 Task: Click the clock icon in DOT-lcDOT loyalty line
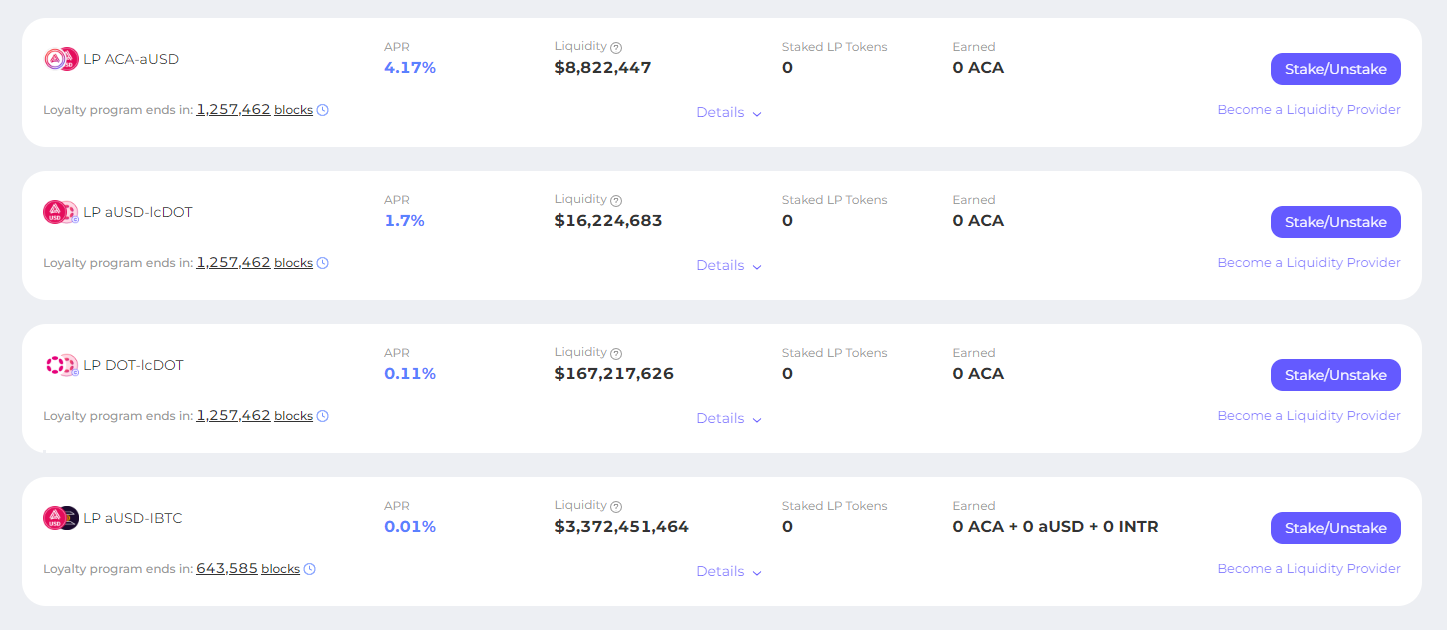point(323,416)
